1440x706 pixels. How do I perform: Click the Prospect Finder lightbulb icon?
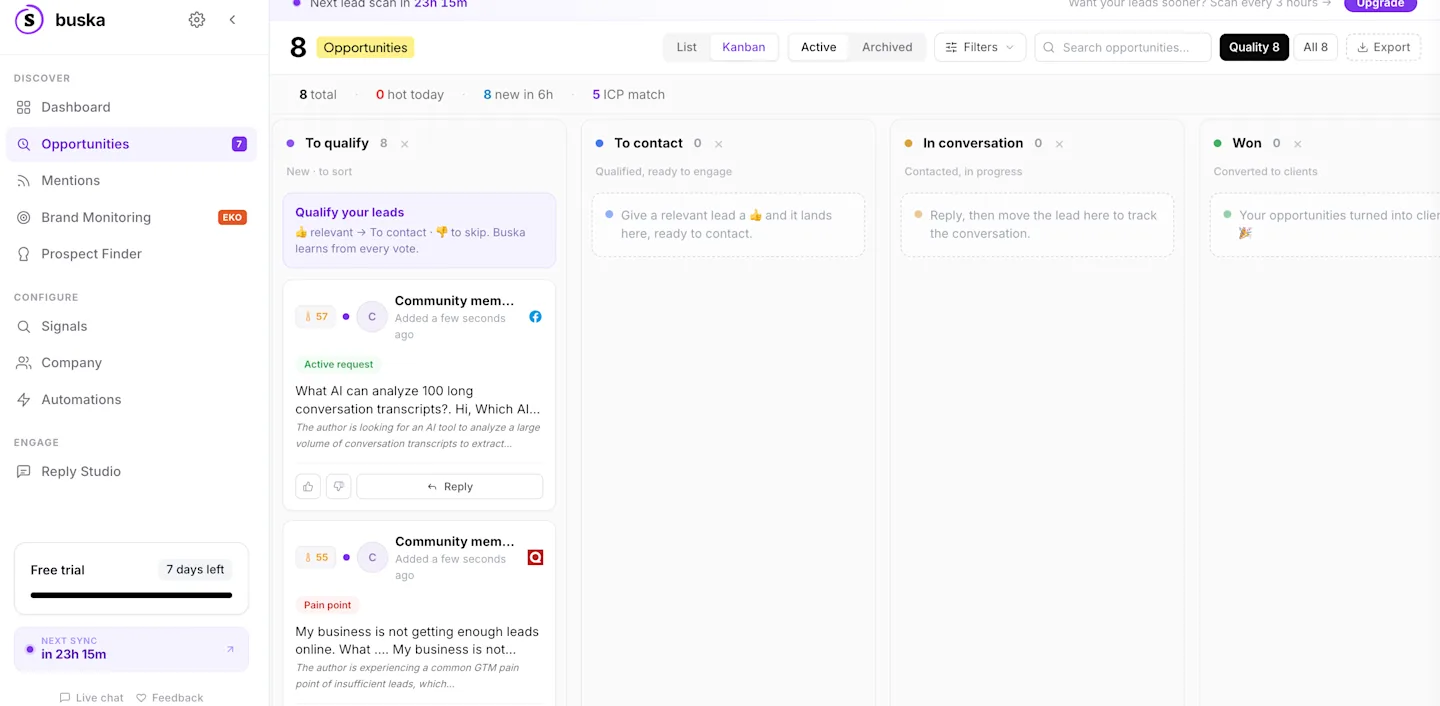24,254
